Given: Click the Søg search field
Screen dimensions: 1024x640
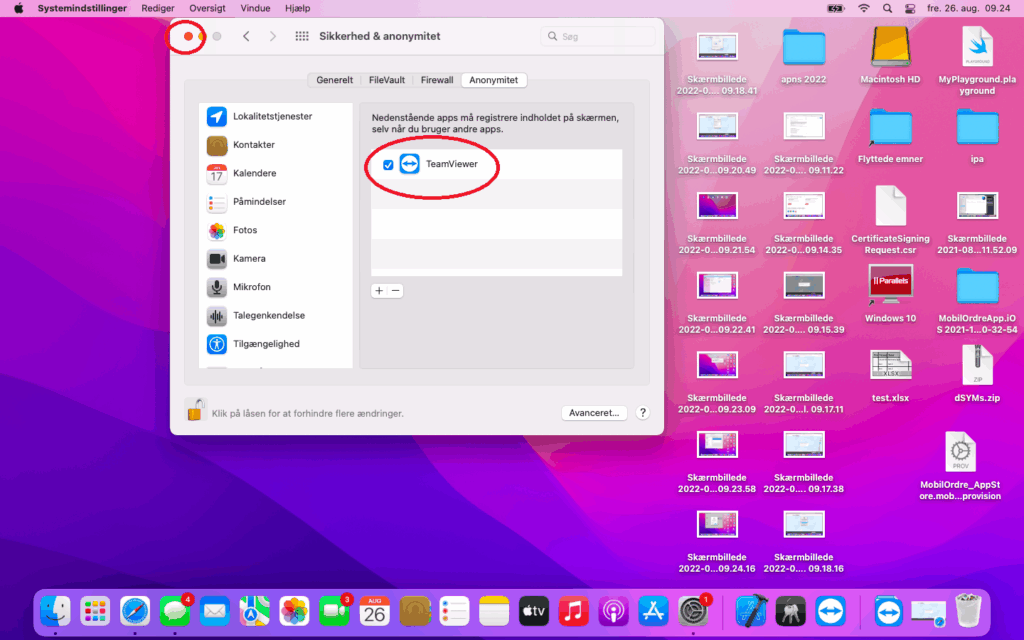Looking at the screenshot, I should pyautogui.click(x=598, y=37).
